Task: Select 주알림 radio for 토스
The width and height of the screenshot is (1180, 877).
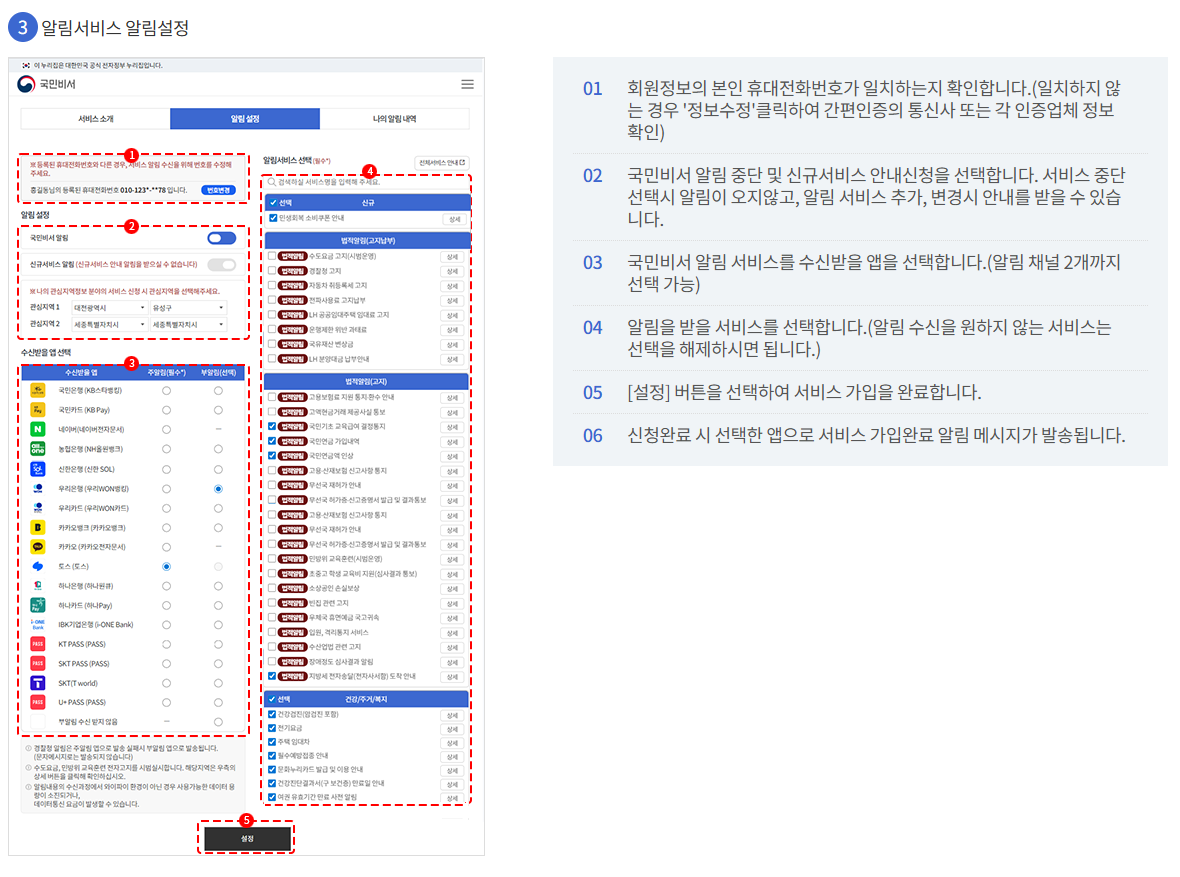Action: 166,566
